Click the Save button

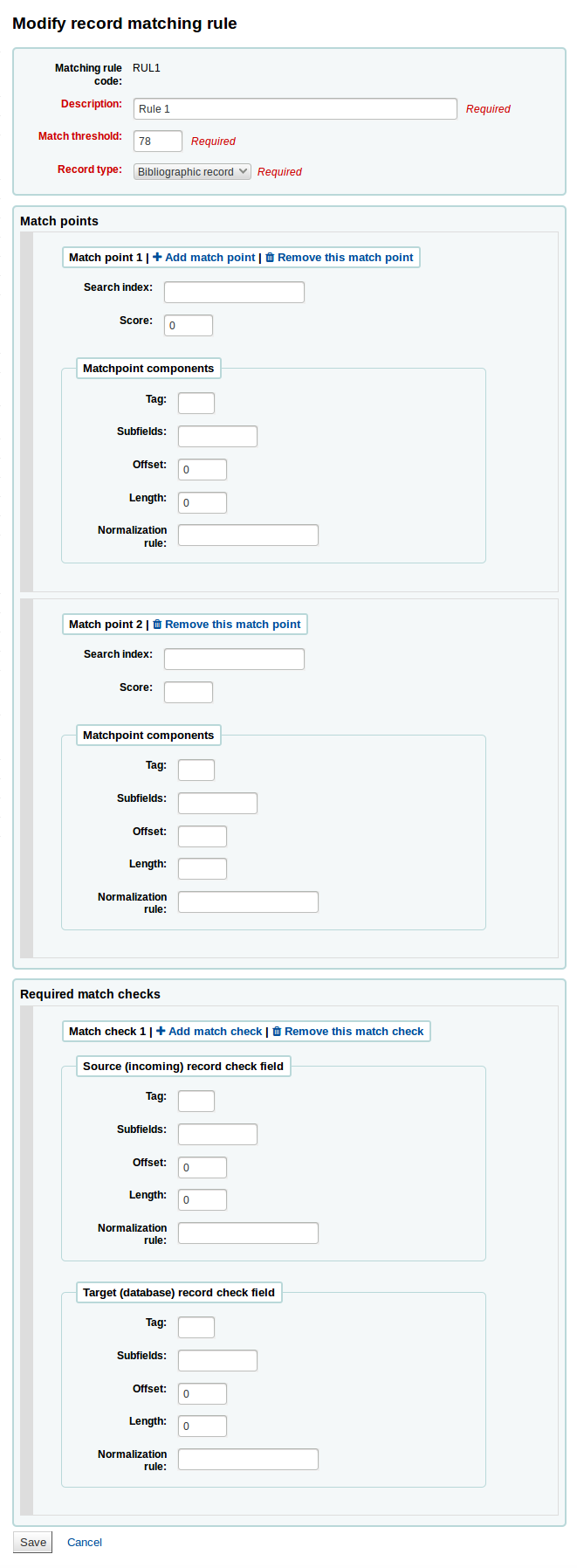[x=32, y=1543]
